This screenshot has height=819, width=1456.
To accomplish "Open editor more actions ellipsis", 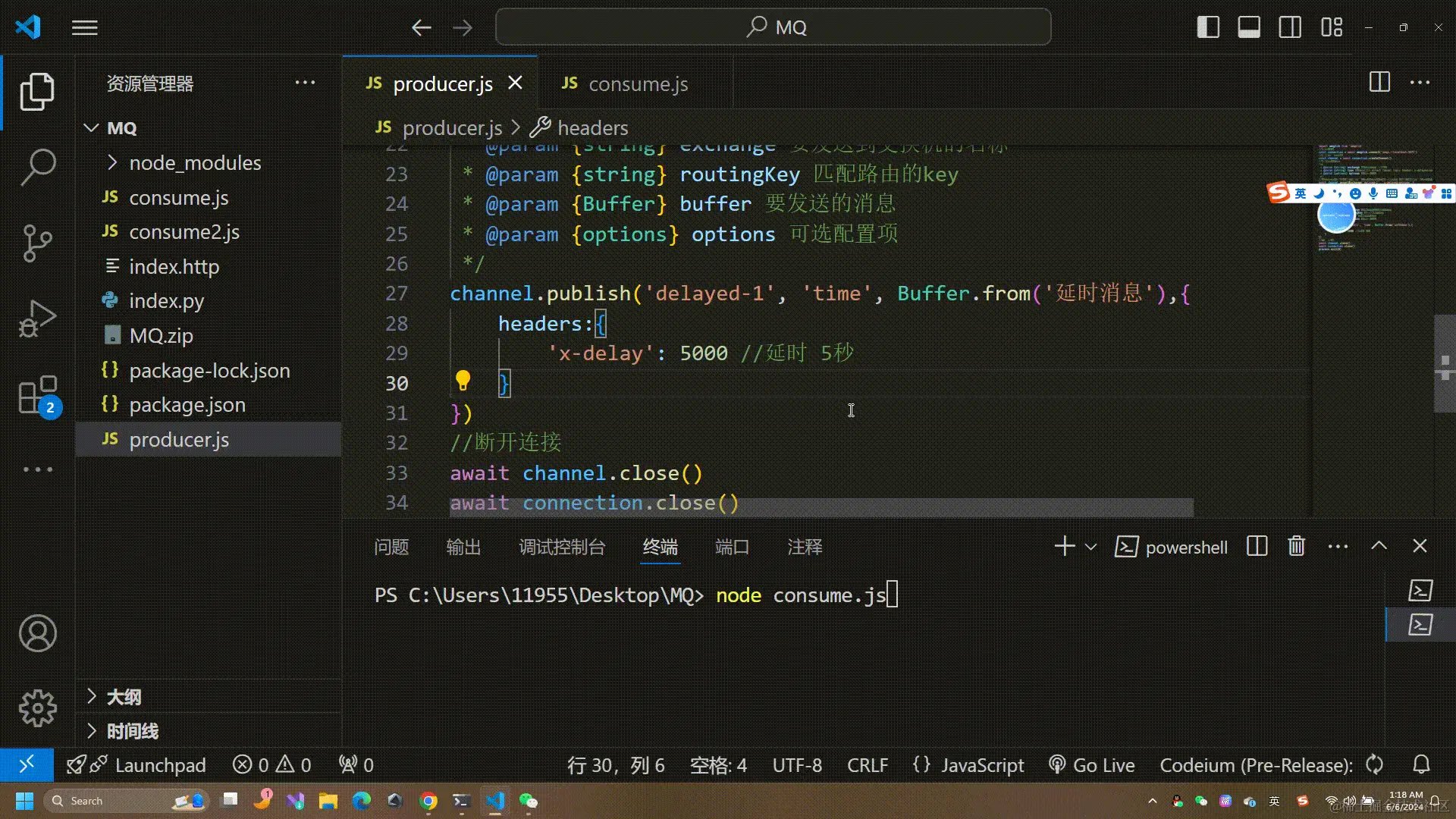I will pyautogui.click(x=1420, y=82).
